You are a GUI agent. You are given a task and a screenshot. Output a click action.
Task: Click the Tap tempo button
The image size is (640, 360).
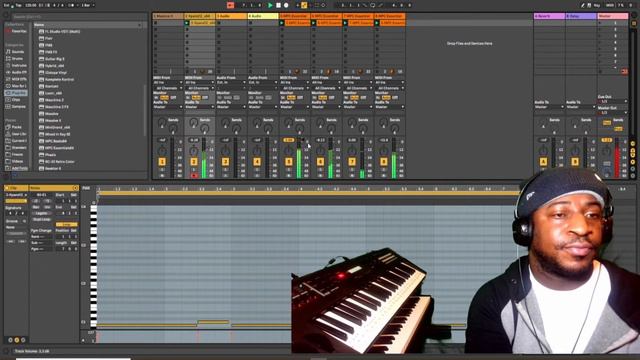(x=18, y=5)
